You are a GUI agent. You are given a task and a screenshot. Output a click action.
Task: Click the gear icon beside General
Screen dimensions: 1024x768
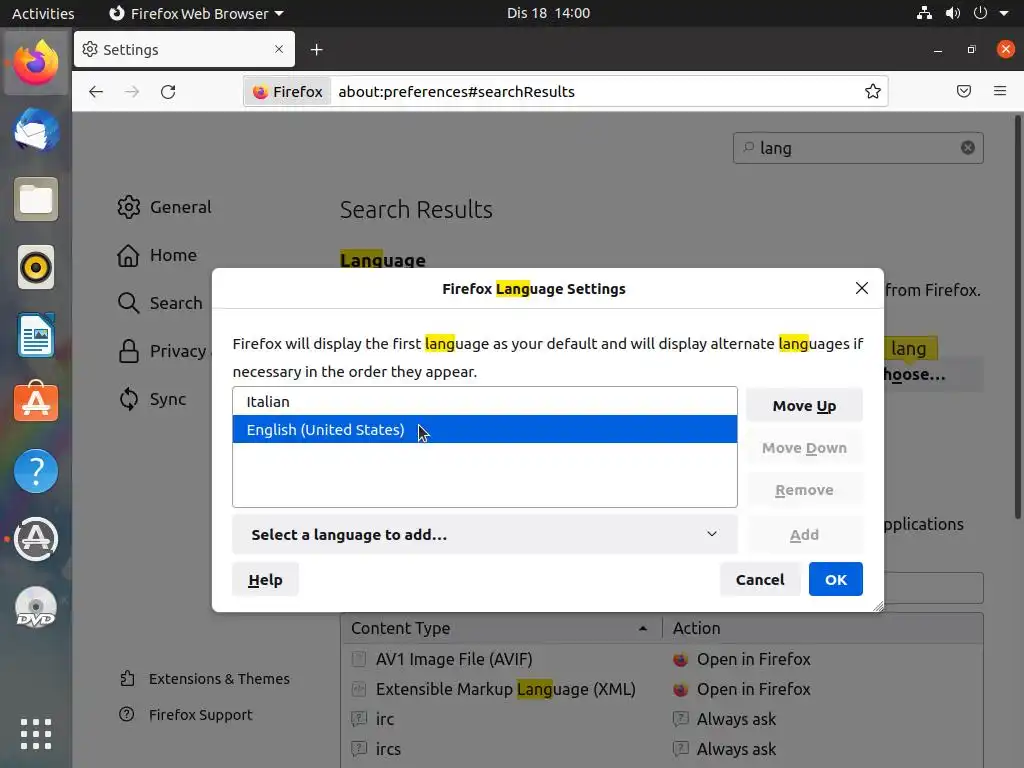[129, 207]
